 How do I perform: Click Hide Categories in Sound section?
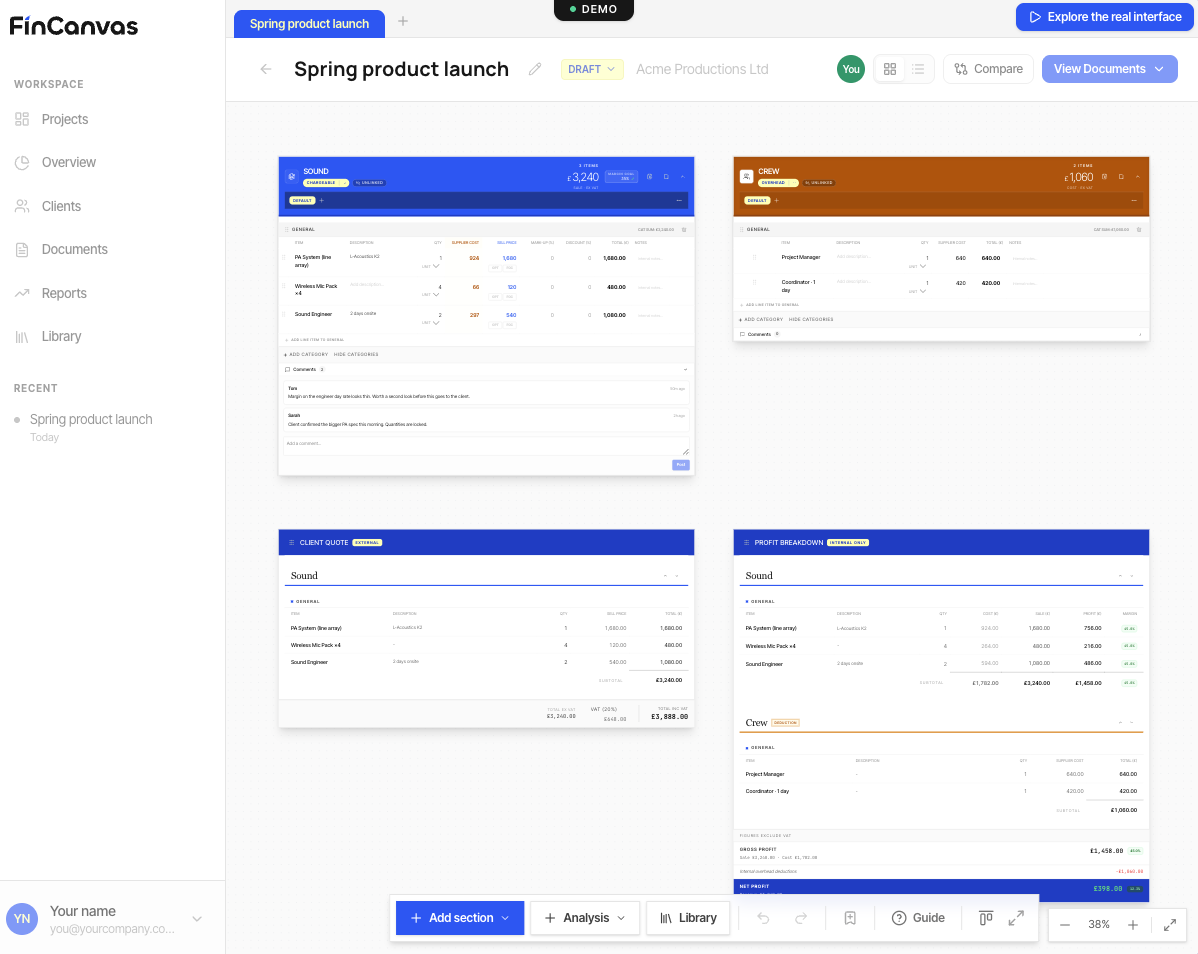click(x=356, y=354)
